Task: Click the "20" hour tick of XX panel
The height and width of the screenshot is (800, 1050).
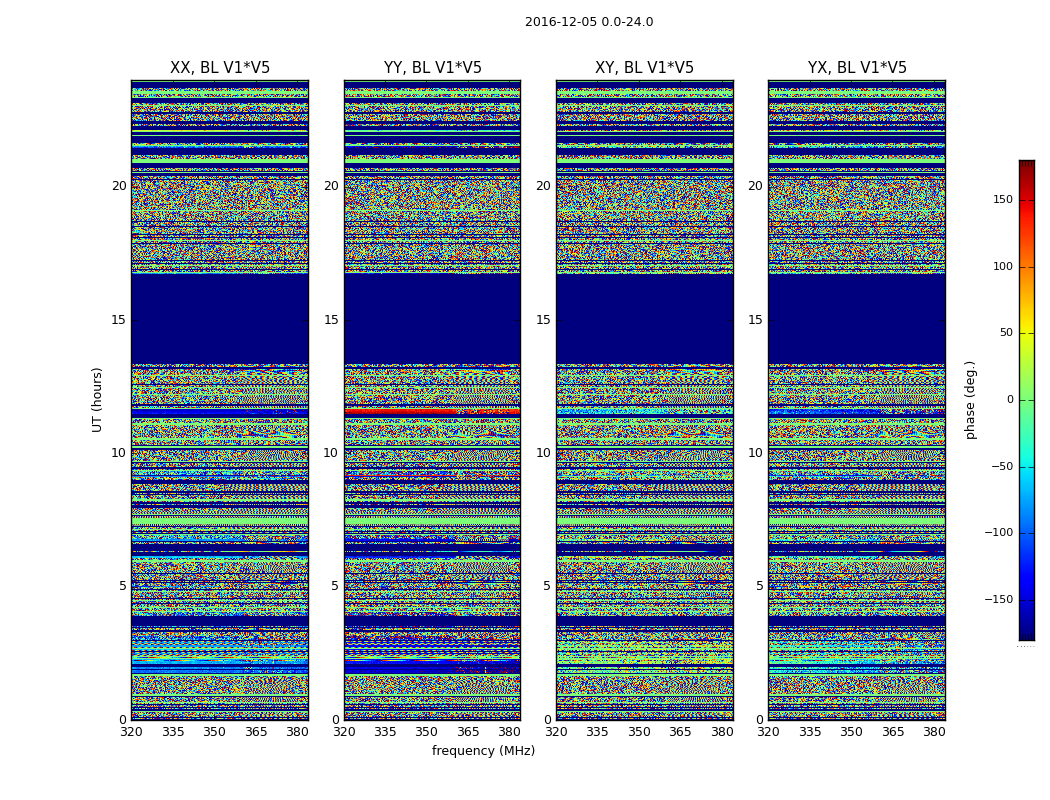Action: coord(119,186)
